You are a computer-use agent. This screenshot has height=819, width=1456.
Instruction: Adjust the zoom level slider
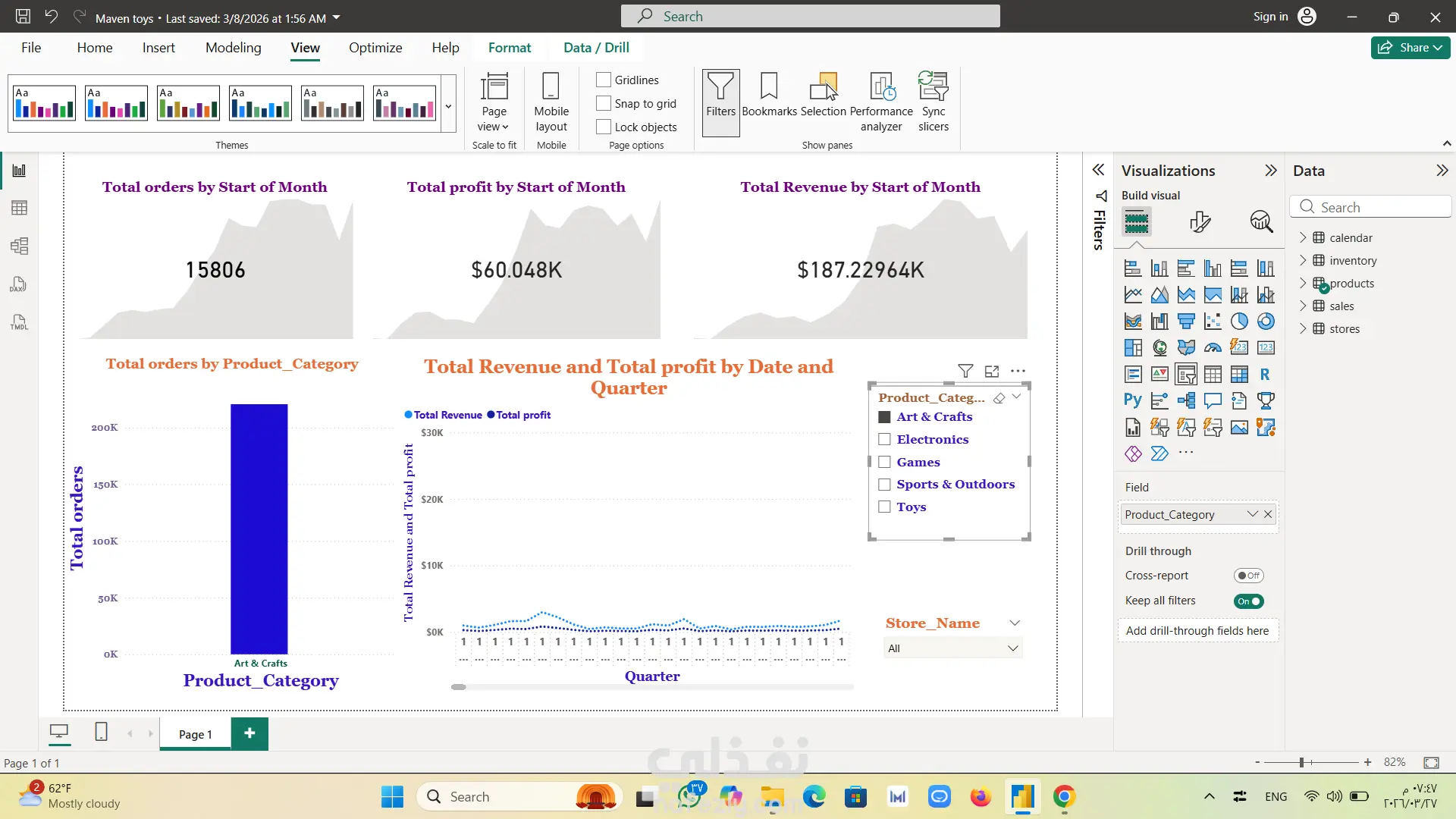pyautogui.click(x=1301, y=762)
